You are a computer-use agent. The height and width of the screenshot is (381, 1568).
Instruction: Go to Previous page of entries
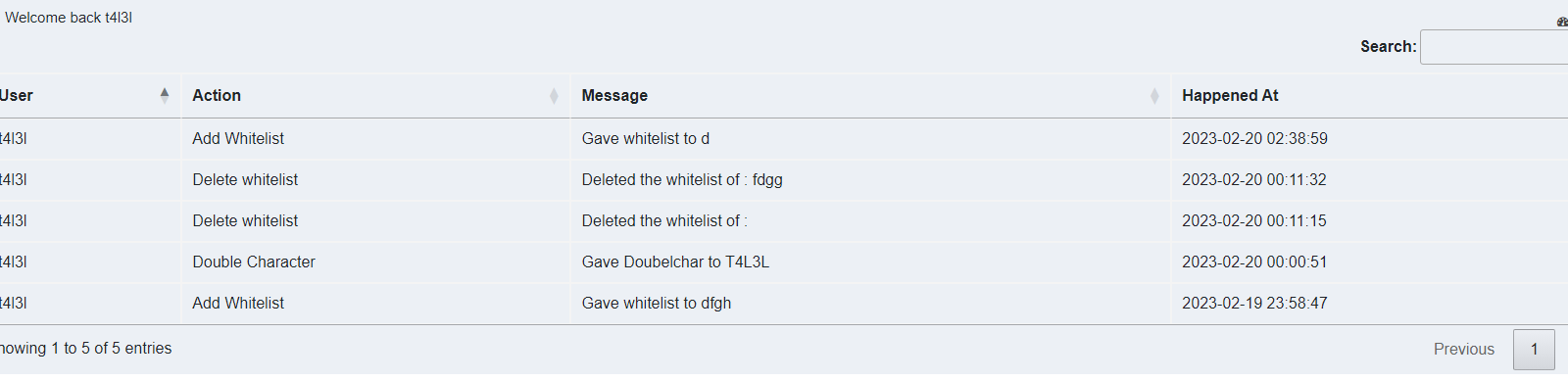tap(1463, 349)
